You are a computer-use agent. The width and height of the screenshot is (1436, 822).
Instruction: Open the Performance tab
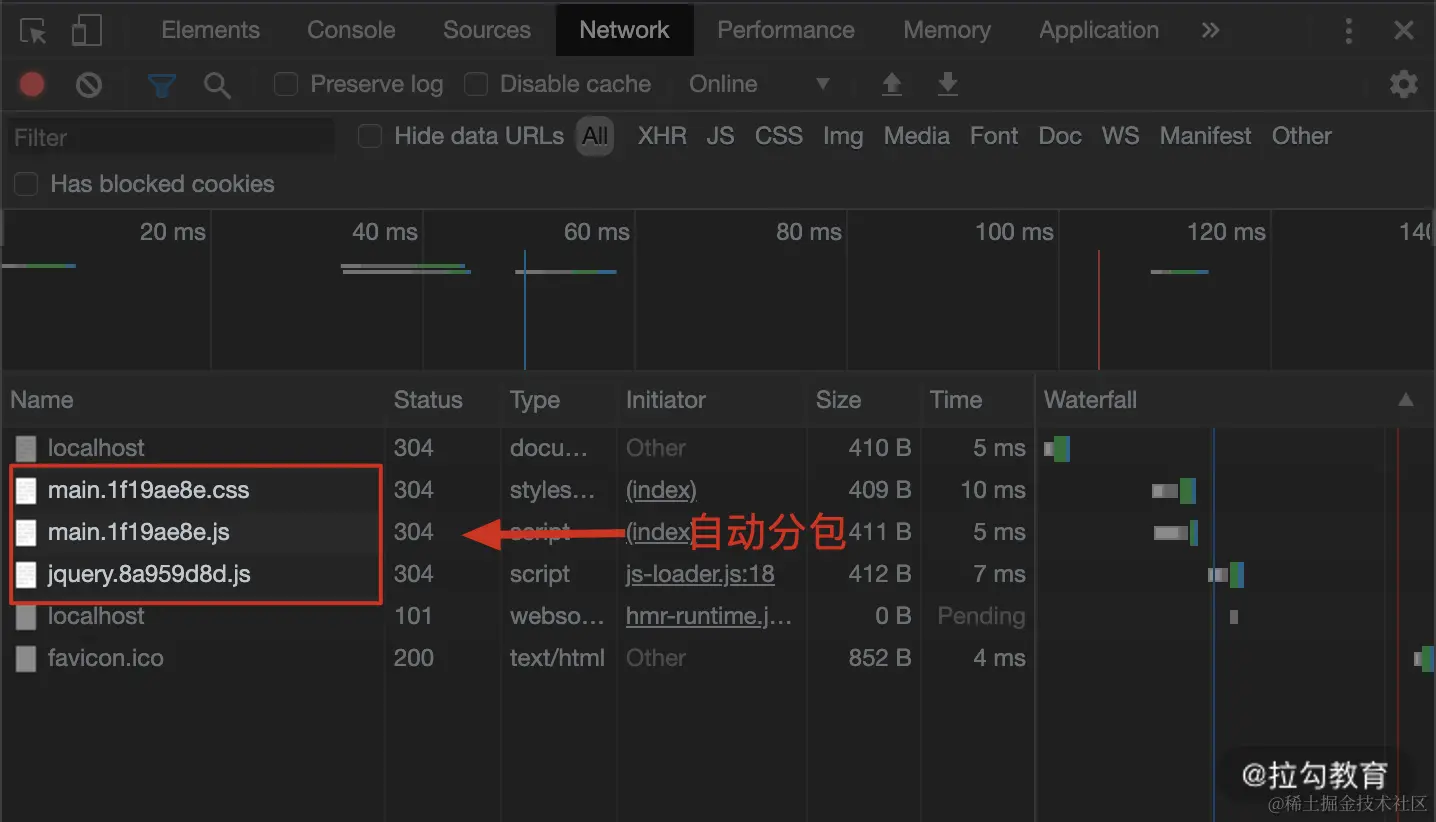coord(786,30)
